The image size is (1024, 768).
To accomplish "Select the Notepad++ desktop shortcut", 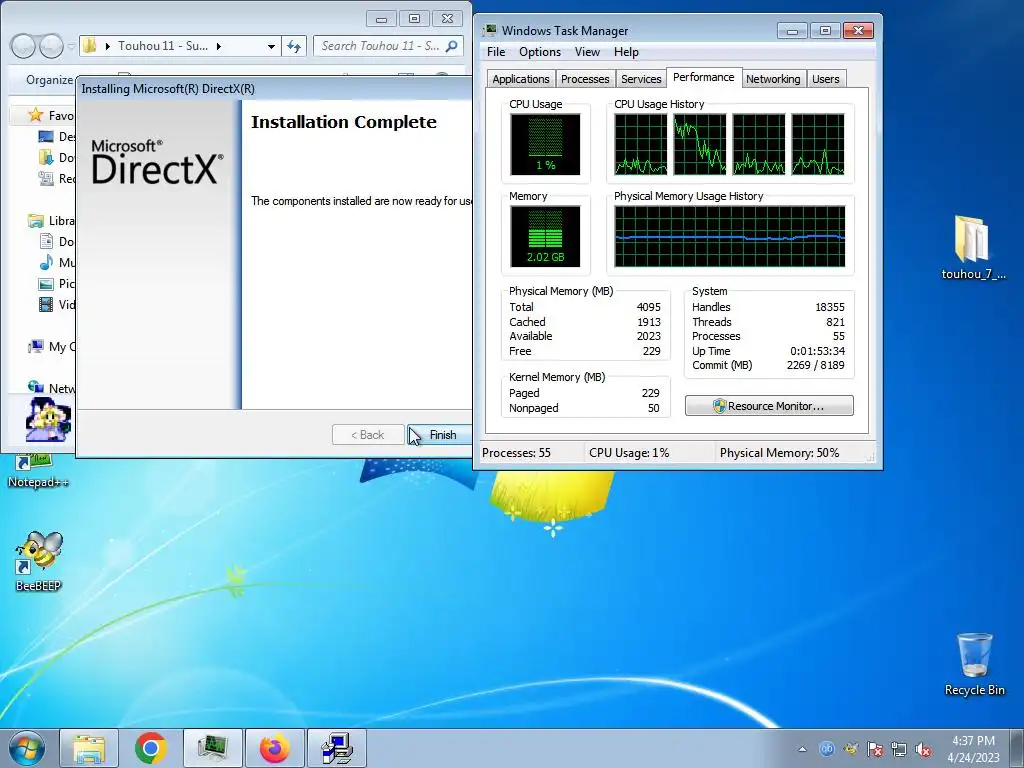I will (38, 472).
